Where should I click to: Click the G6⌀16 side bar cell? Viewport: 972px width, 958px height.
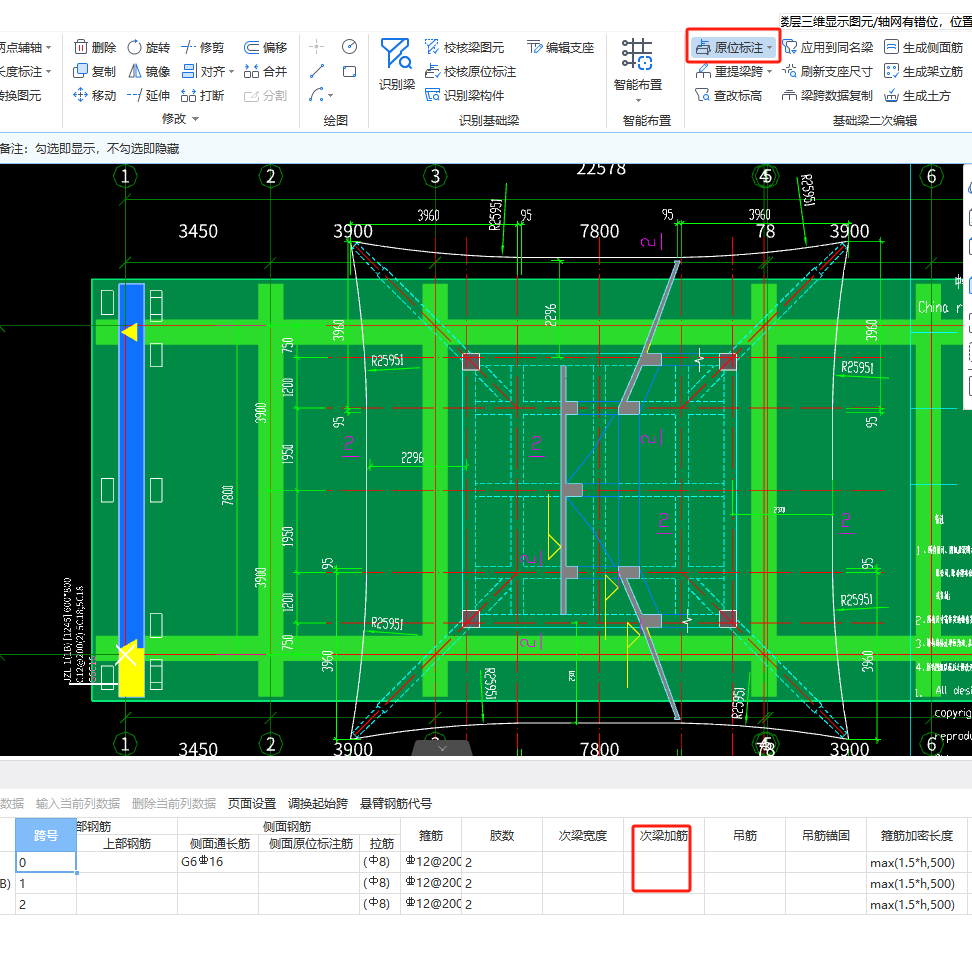click(218, 862)
